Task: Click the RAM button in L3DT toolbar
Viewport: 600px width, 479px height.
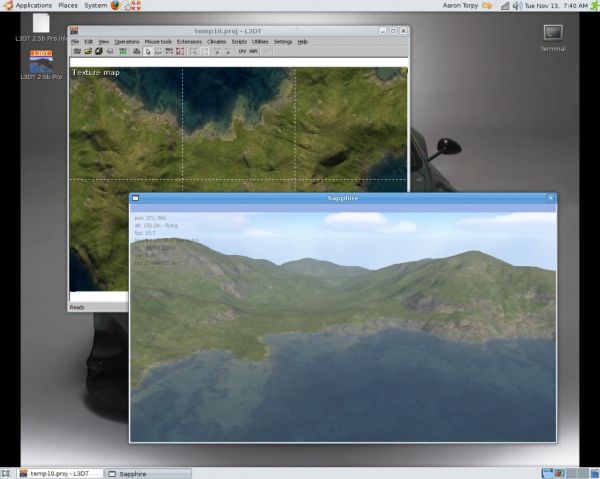Action: coord(254,51)
